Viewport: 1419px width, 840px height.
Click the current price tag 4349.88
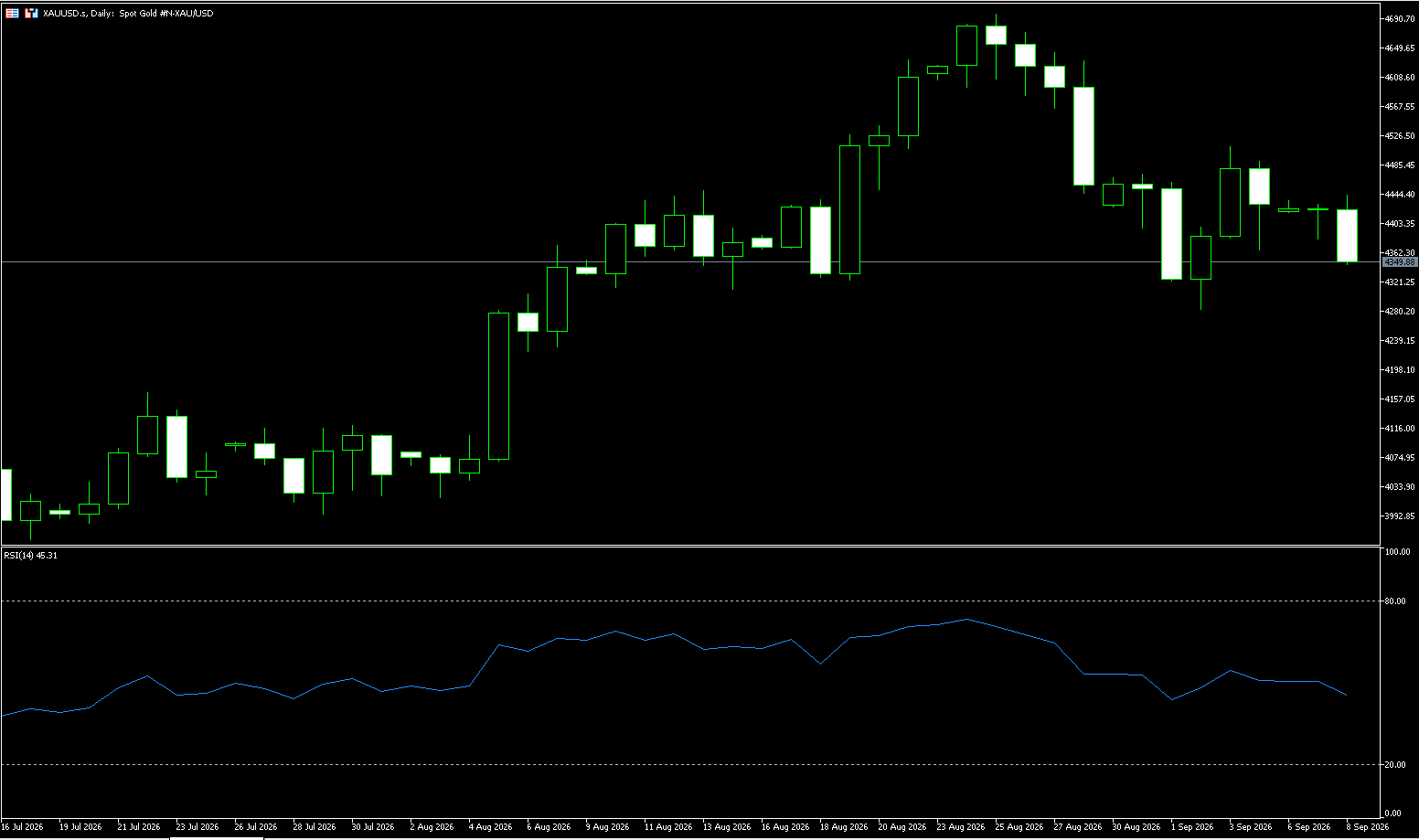coord(1399,262)
